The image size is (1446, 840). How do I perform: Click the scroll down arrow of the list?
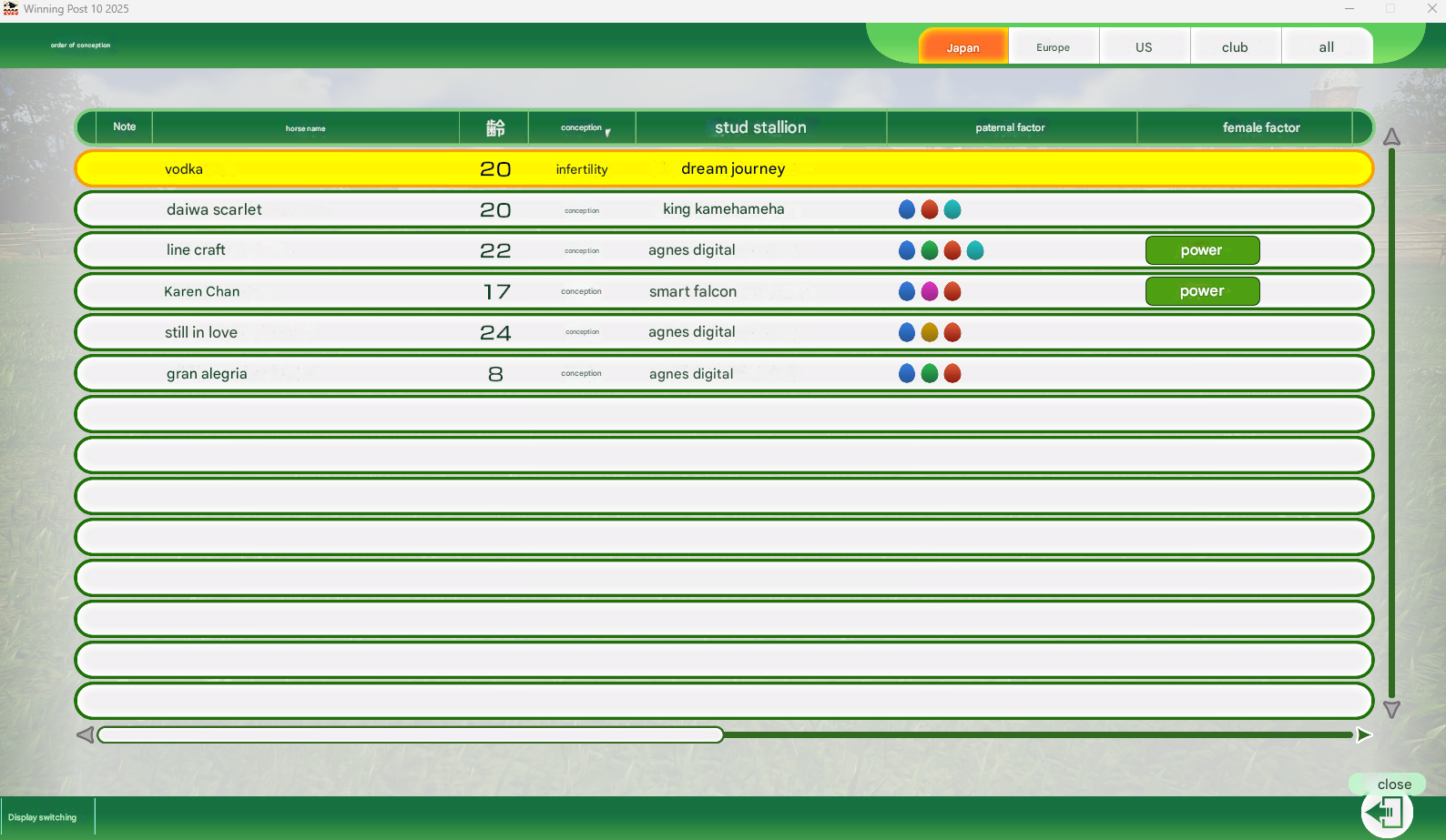pos(1391,709)
